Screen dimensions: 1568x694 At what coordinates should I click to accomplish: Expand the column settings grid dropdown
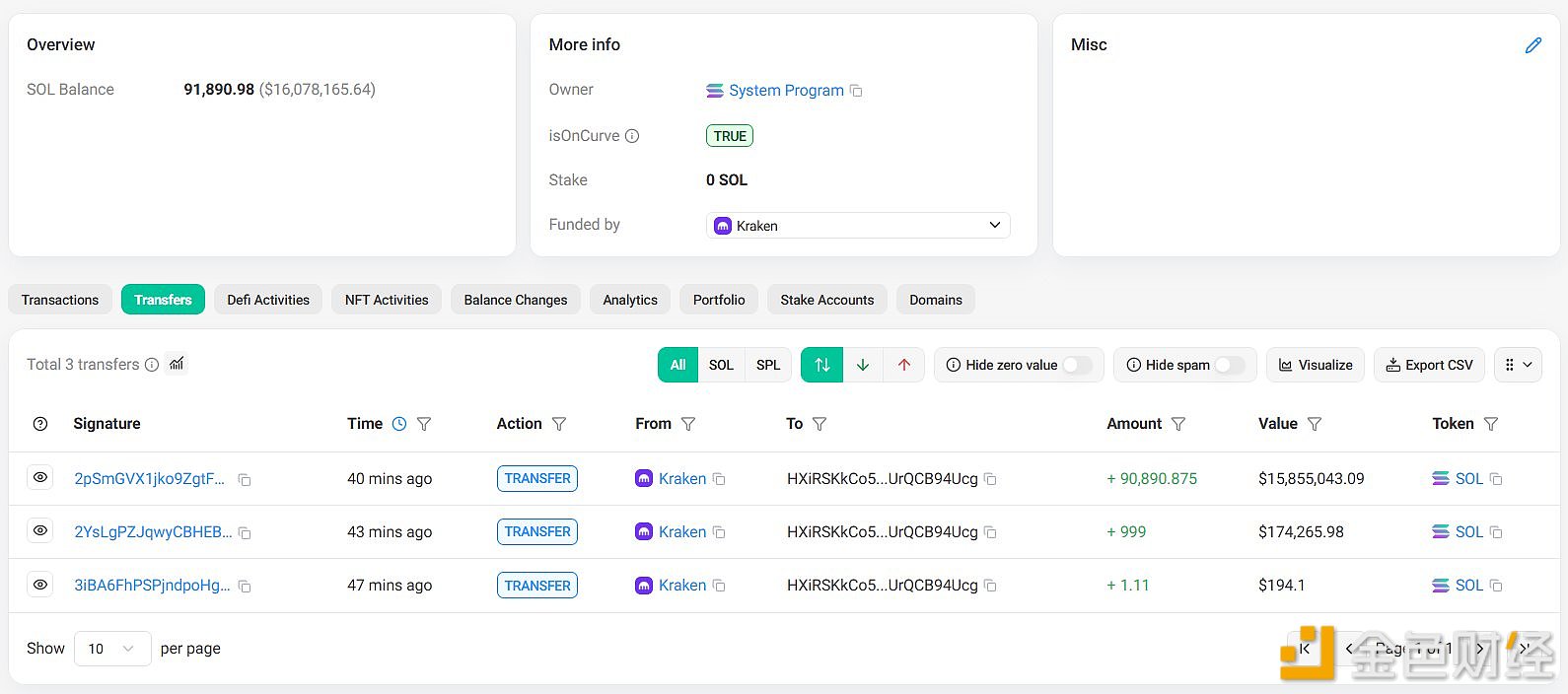(x=1518, y=365)
